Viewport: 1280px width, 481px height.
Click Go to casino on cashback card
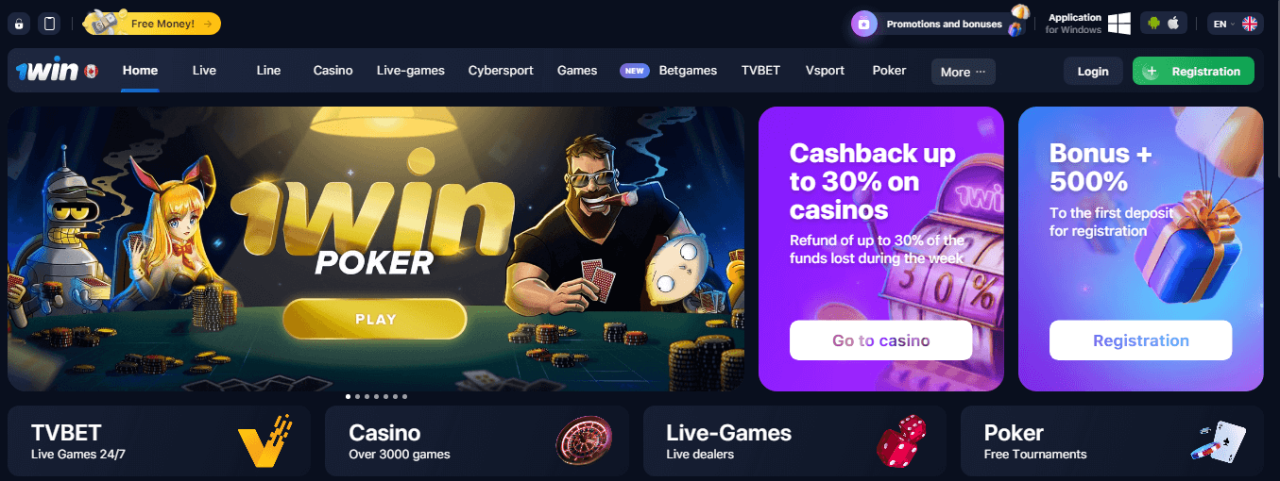881,340
